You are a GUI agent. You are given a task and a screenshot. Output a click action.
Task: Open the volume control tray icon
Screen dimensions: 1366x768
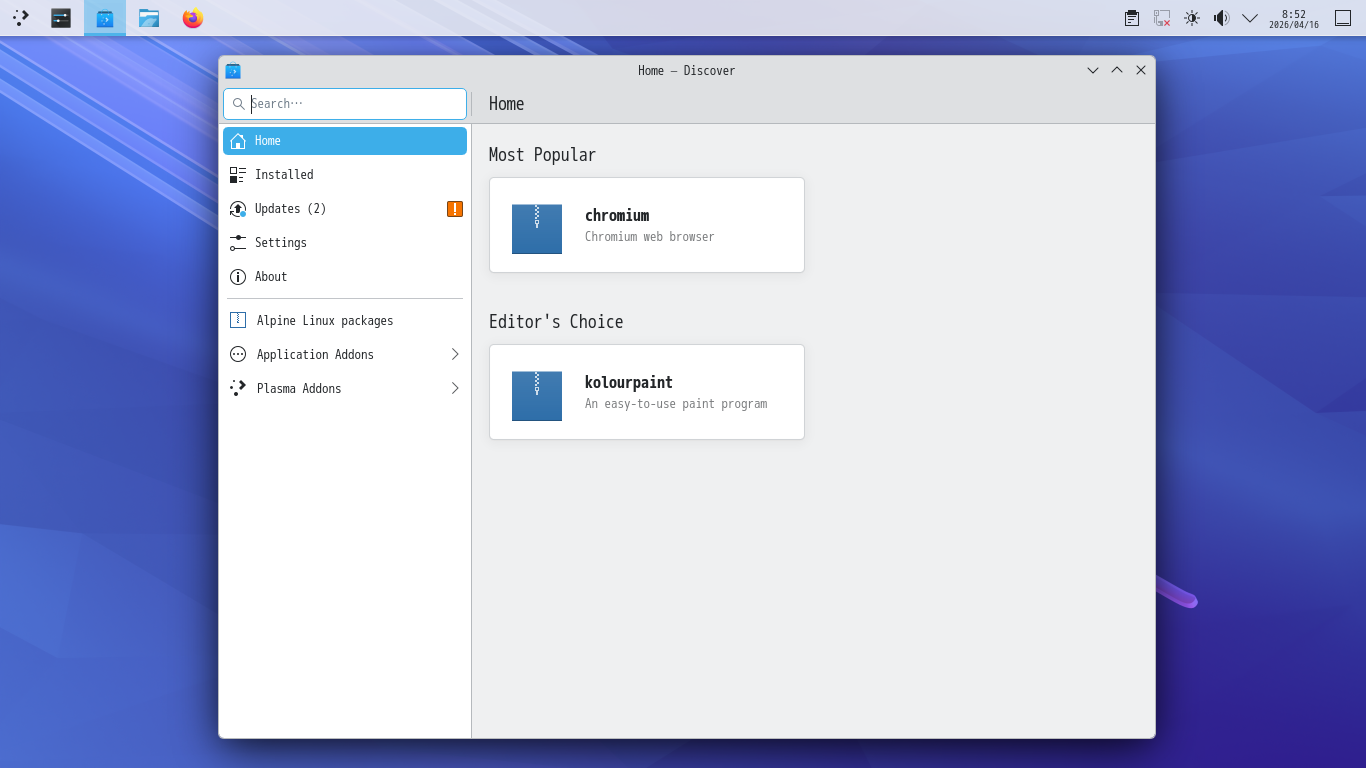1221,18
